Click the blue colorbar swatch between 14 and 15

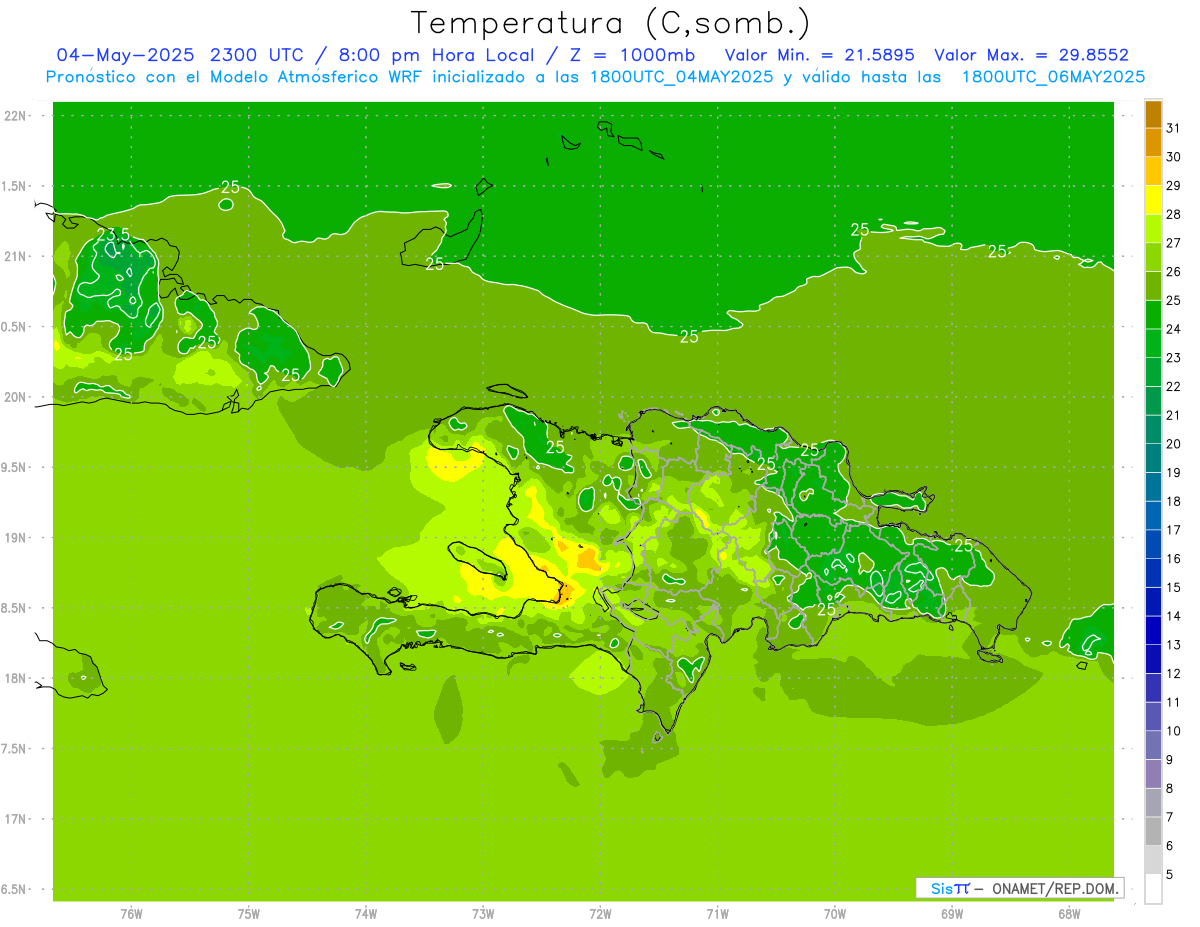coord(1153,602)
